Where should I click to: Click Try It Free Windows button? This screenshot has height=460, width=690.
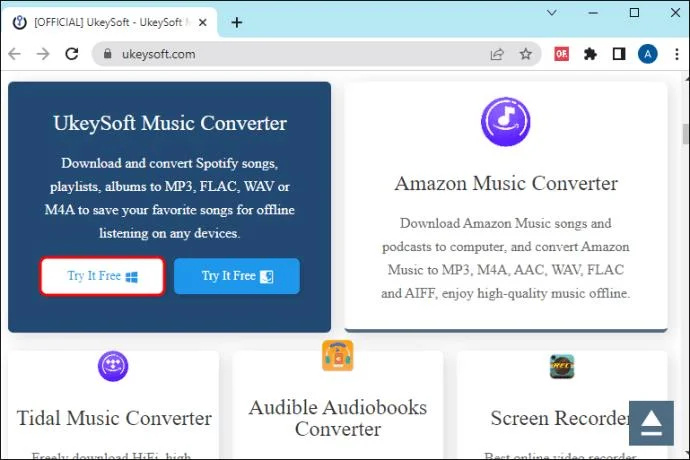pos(103,276)
